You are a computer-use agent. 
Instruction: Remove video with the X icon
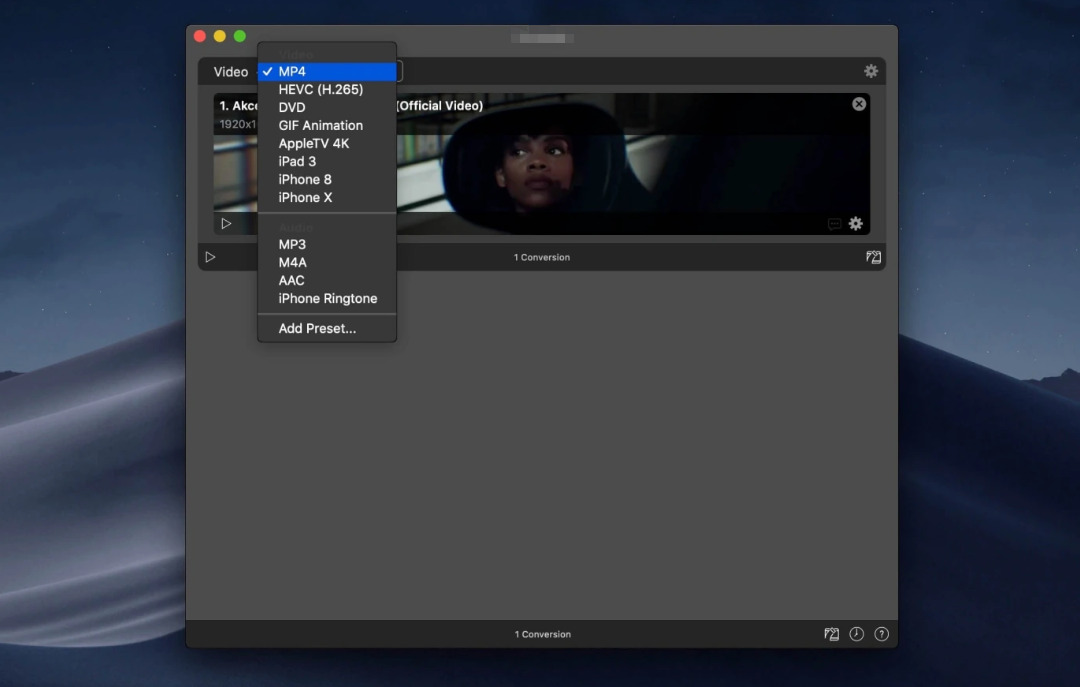tap(859, 104)
